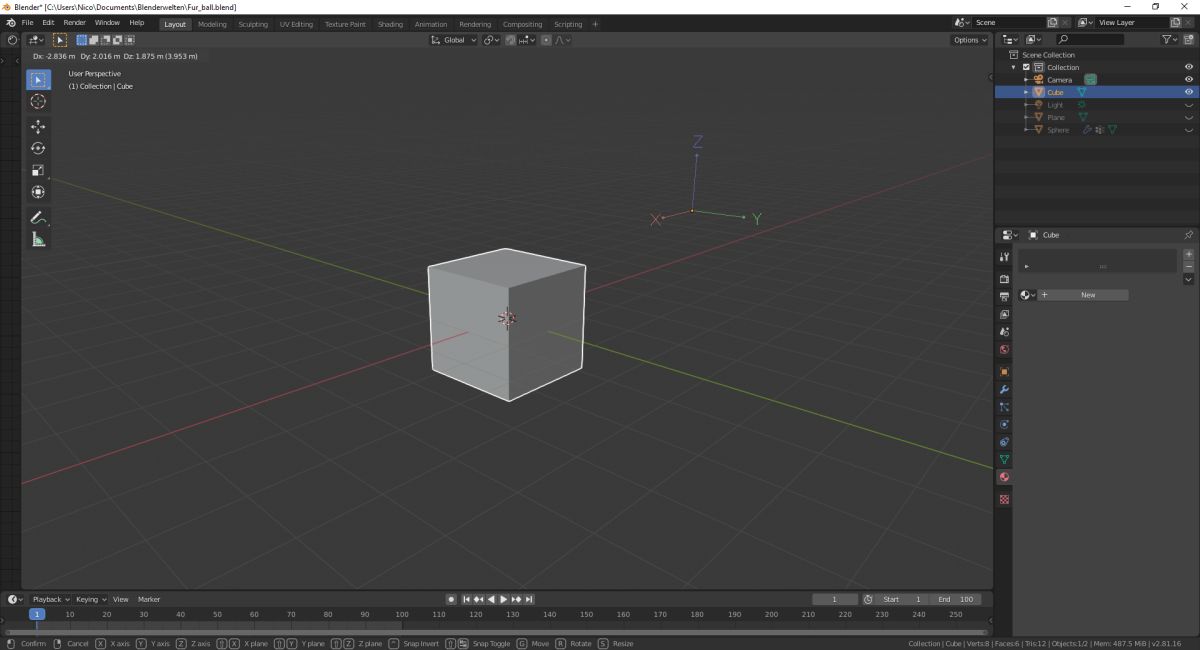
Task: Open the Texture properties tab
Action: [x=1004, y=499]
